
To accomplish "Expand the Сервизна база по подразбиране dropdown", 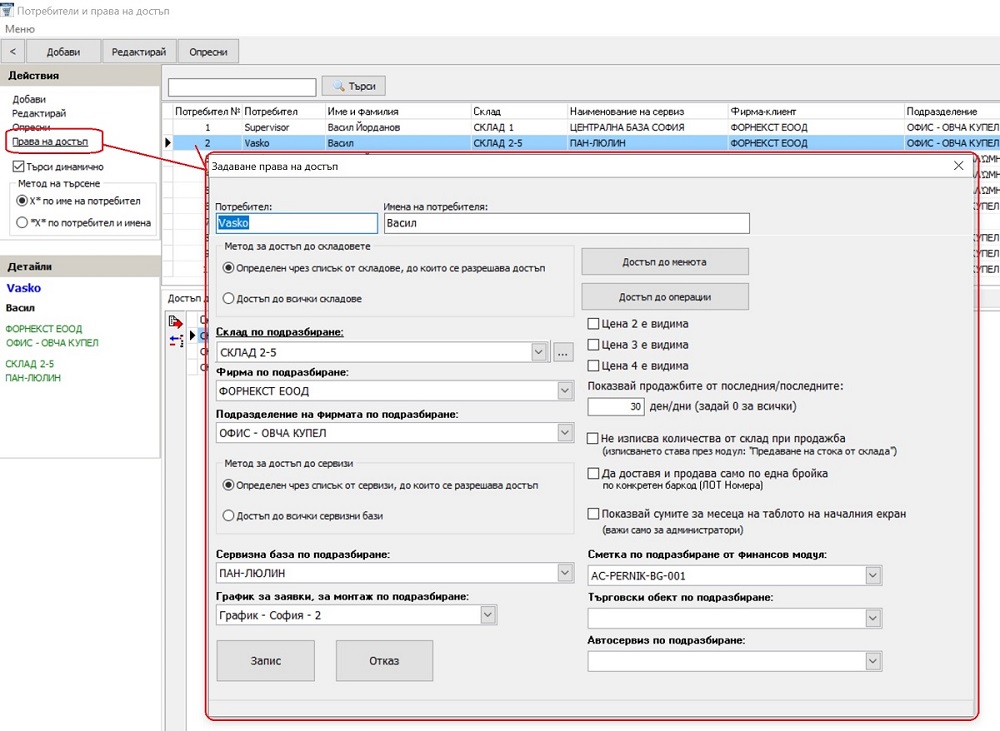I will (565, 573).
